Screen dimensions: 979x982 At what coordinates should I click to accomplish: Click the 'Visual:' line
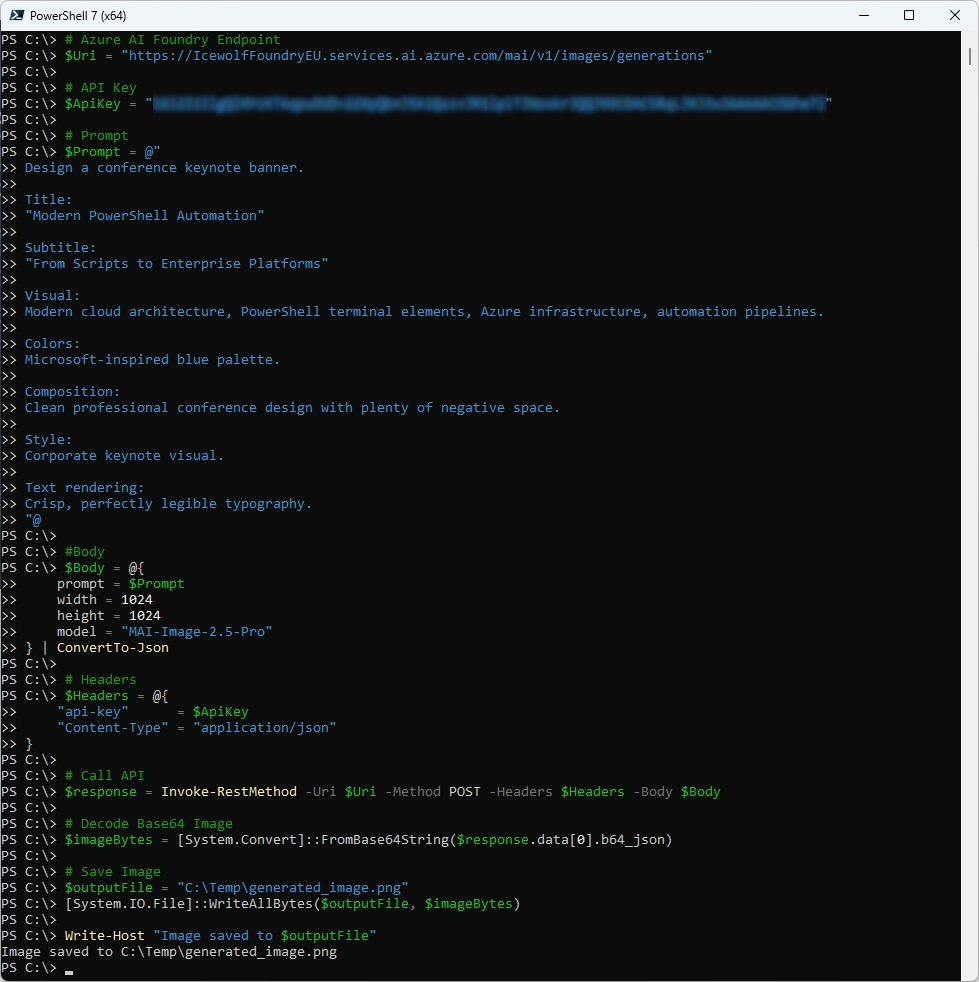53,296
